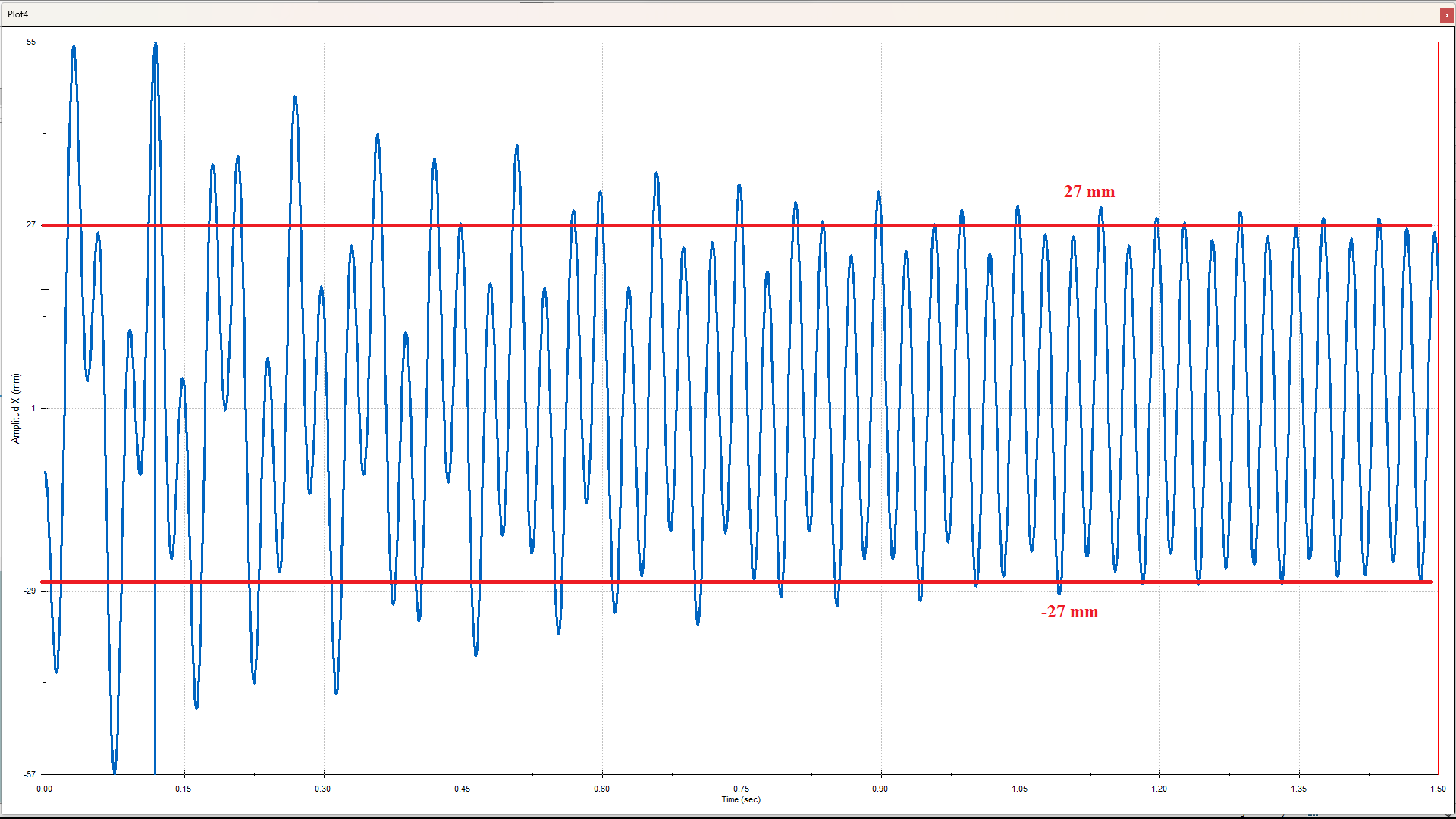Viewport: 1456px width, 819px height.
Task: Click the '-27 mm' red annotation label
Action: pyautogui.click(x=1069, y=612)
